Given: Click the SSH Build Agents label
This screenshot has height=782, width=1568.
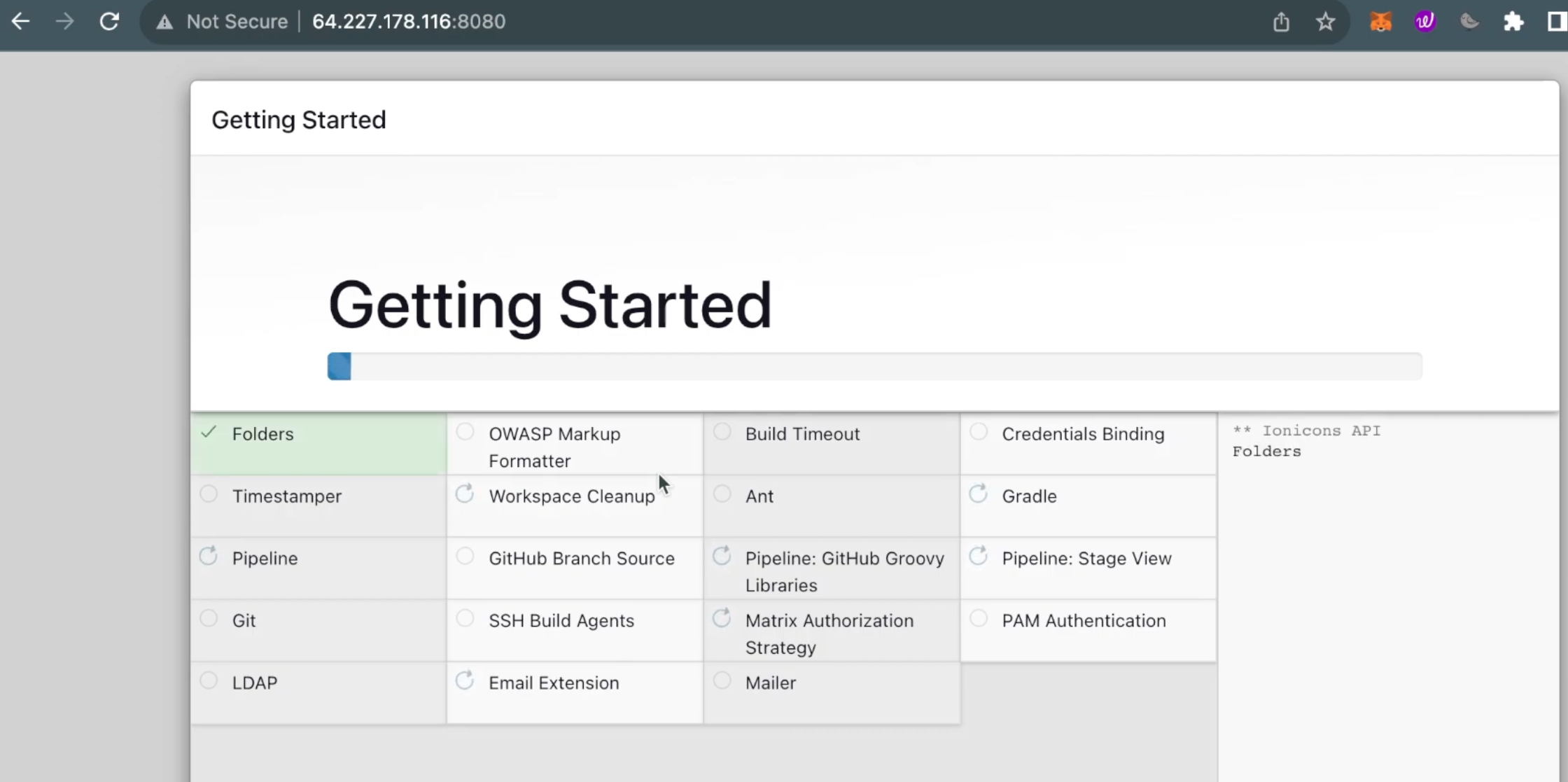Looking at the screenshot, I should [561, 621].
